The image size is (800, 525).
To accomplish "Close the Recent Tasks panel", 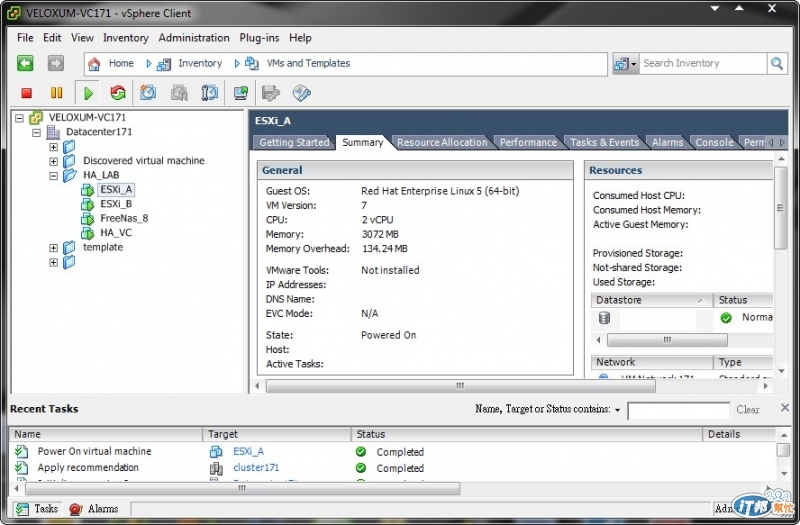I will pyautogui.click(x=785, y=407).
